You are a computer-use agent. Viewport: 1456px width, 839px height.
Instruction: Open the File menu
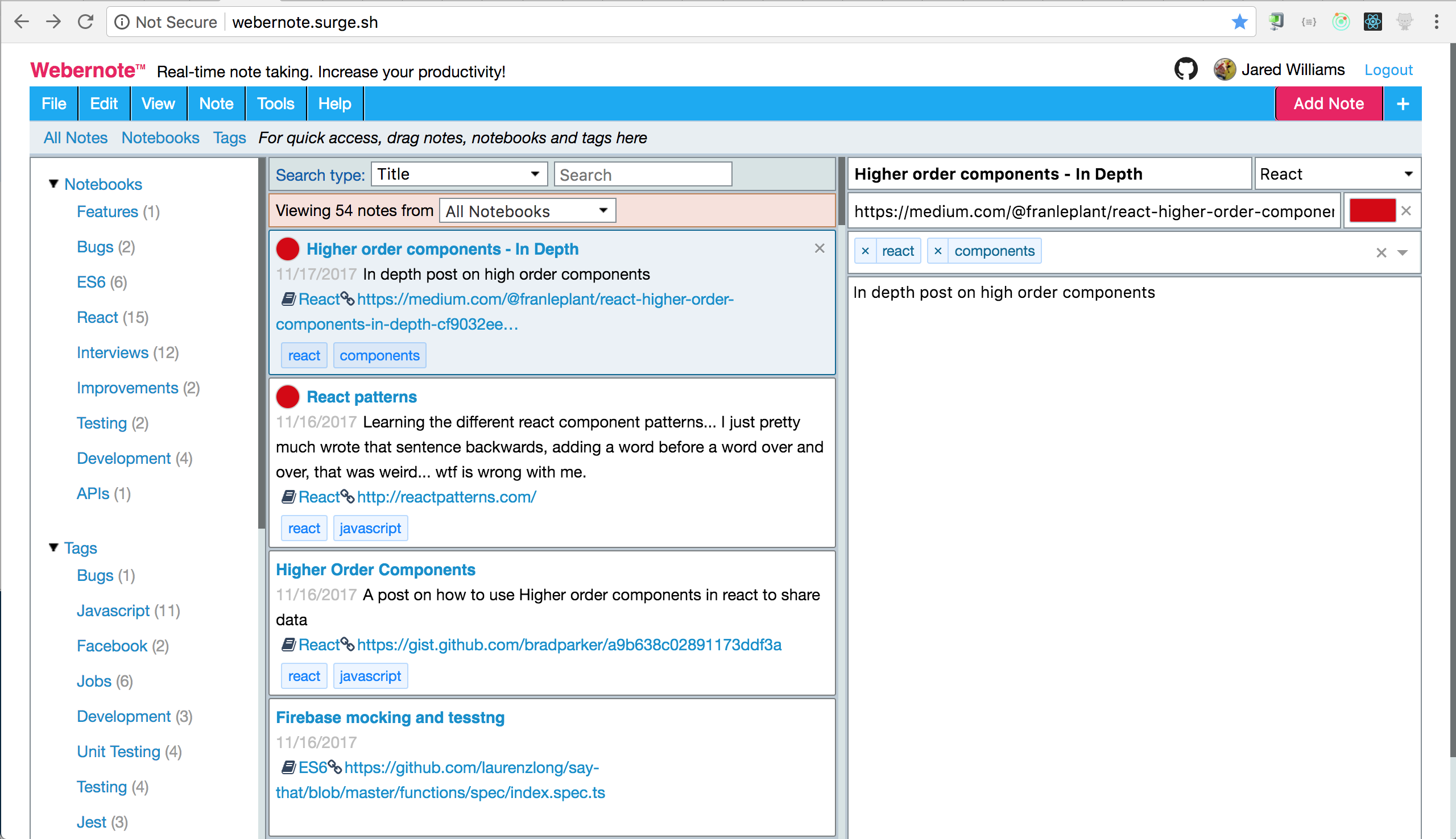53,103
